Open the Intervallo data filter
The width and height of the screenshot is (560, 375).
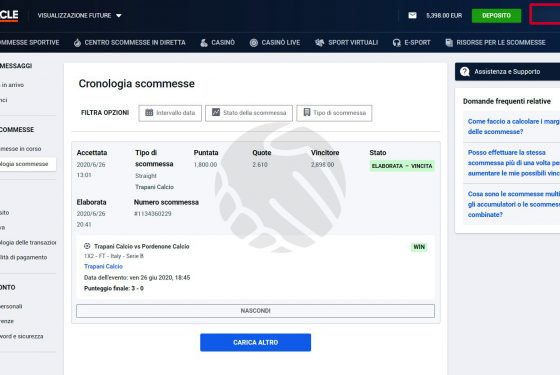(170, 113)
